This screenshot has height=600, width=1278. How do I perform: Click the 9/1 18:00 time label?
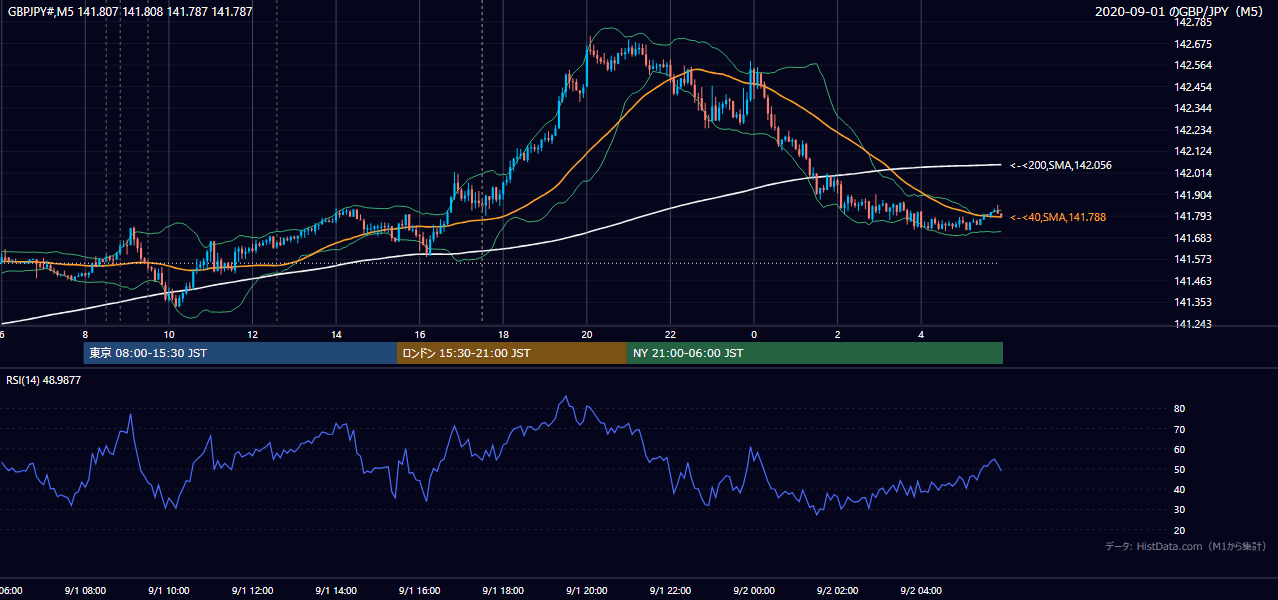point(503,591)
